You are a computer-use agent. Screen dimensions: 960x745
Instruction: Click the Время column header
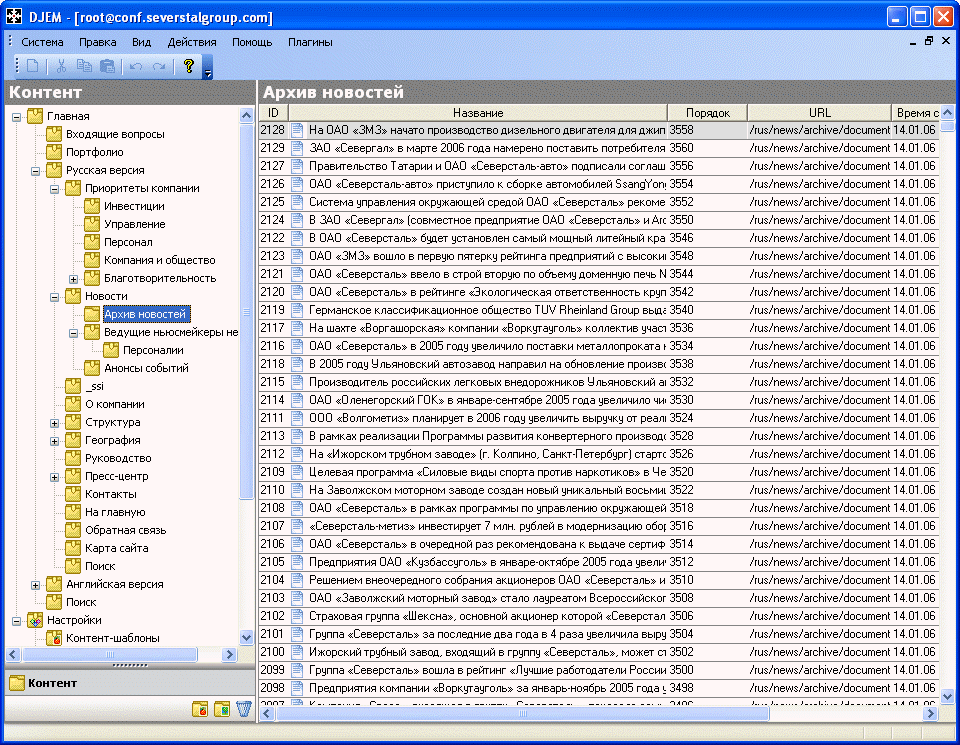click(916, 113)
